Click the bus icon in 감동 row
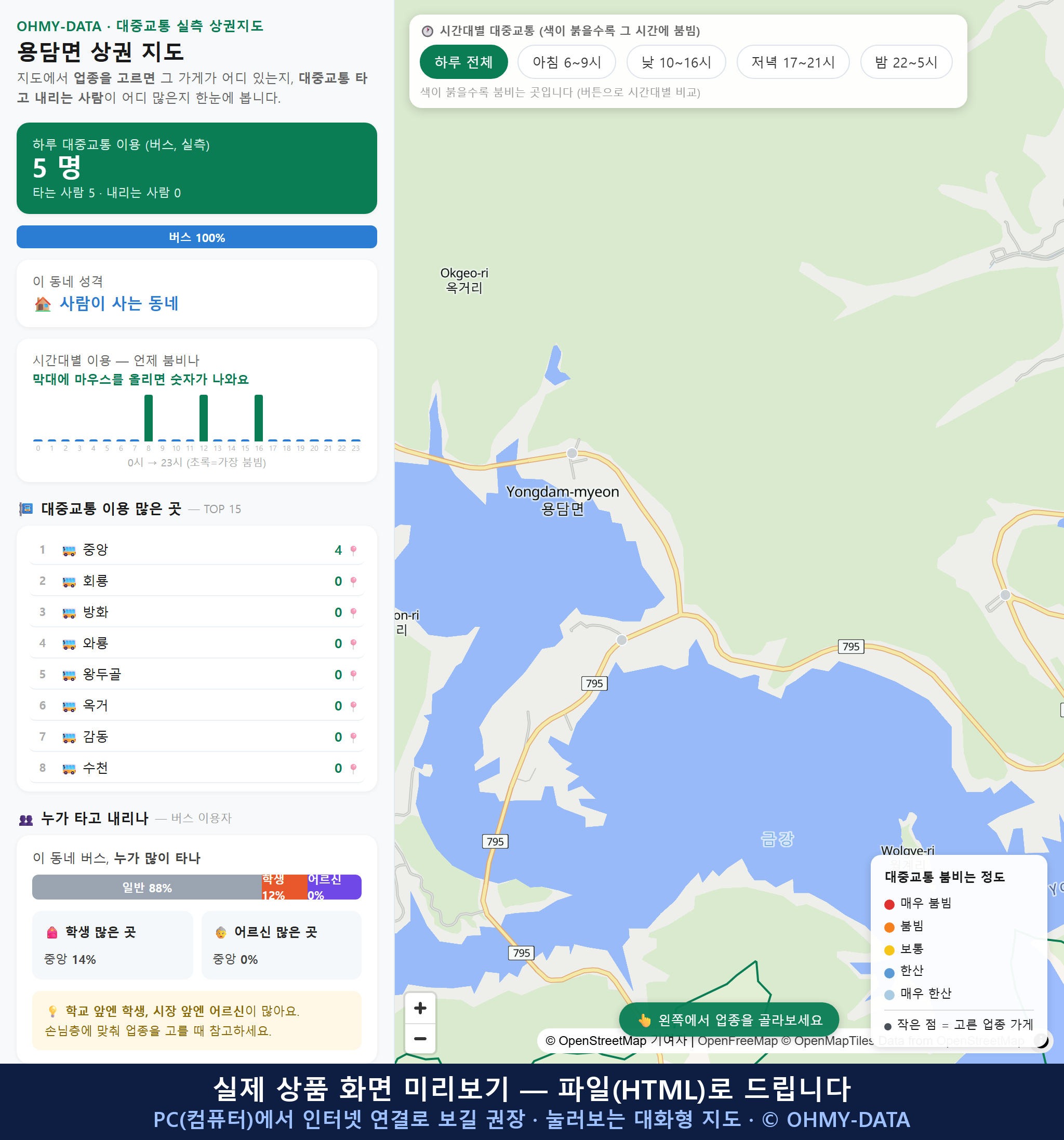Image resolution: width=1064 pixels, height=1140 pixels. point(69,737)
